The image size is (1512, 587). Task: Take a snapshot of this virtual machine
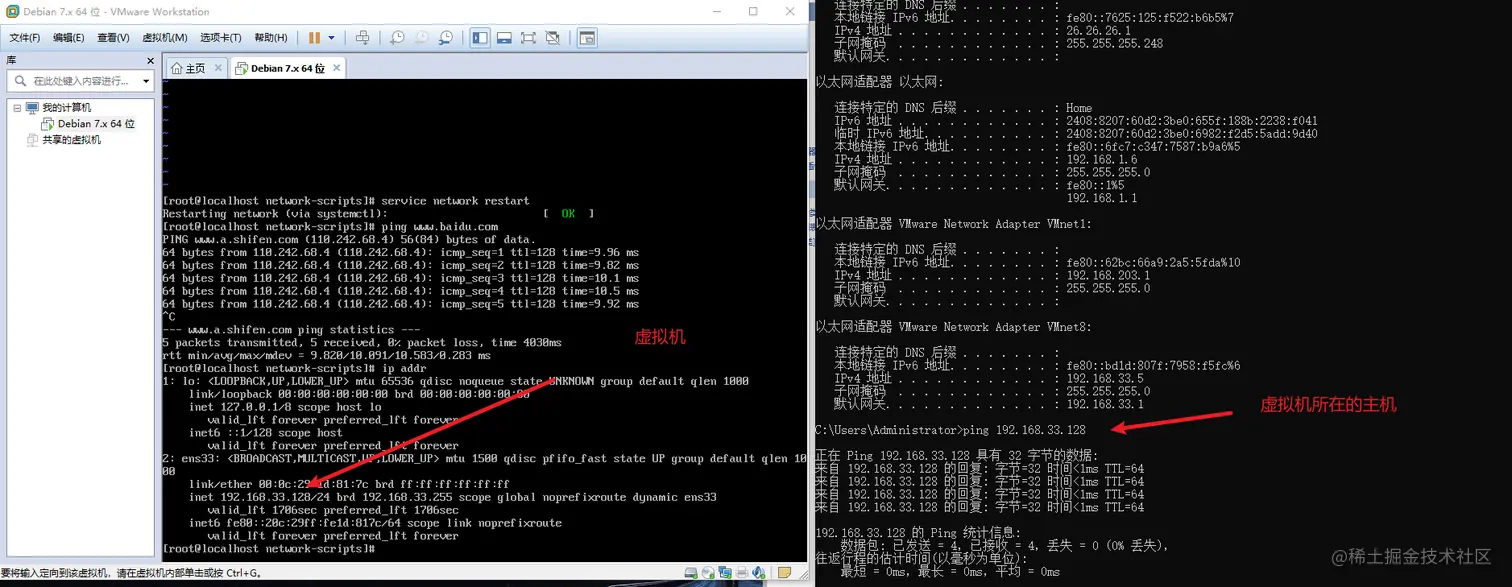point(397,38)
